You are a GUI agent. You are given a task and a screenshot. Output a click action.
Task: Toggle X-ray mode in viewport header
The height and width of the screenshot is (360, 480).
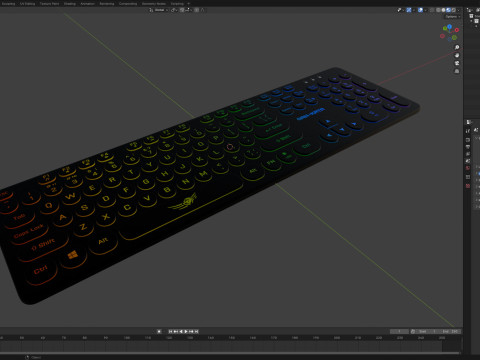[x=432, y=10]
